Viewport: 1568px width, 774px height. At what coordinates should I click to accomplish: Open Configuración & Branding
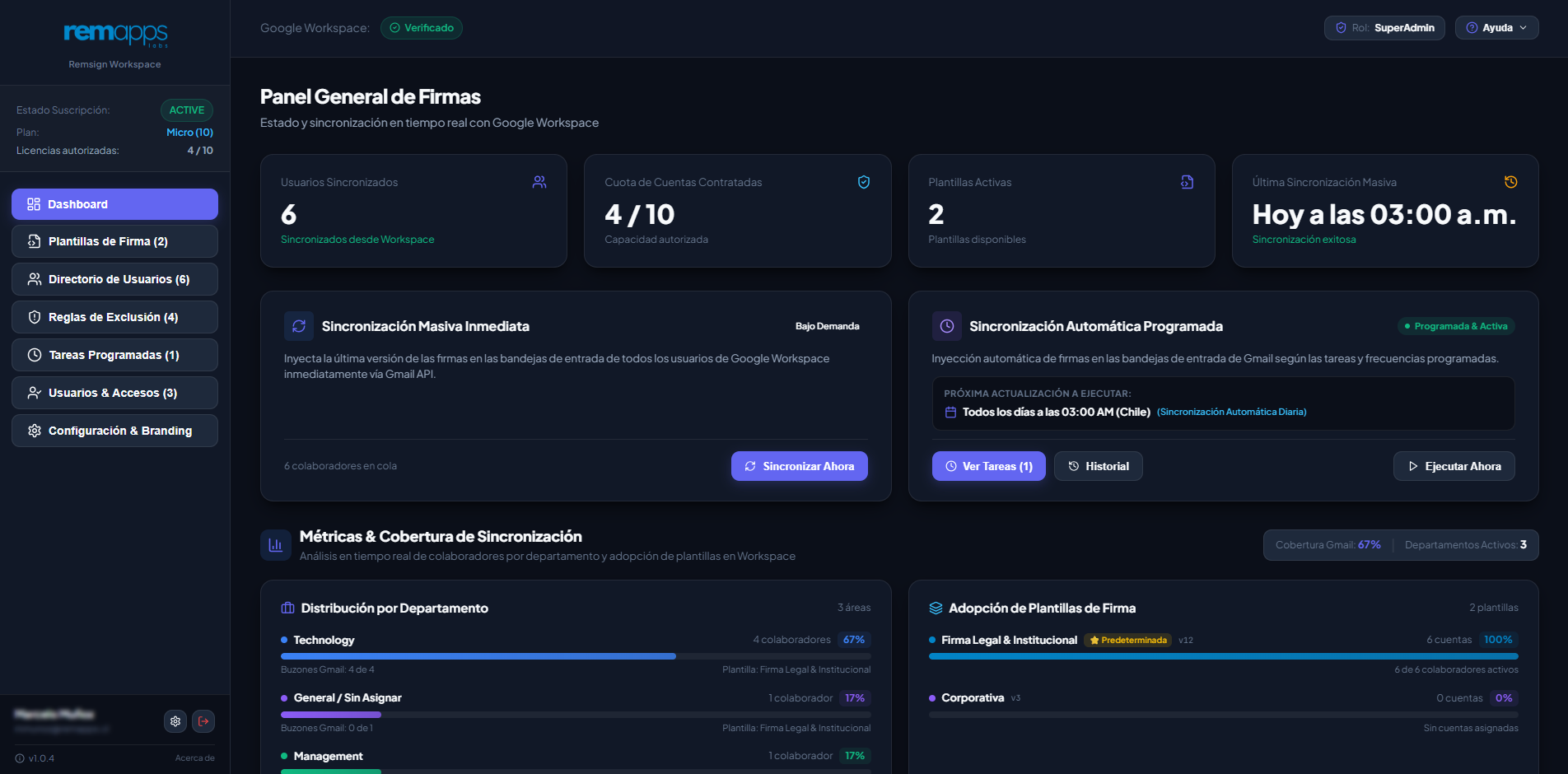[114, 431]
